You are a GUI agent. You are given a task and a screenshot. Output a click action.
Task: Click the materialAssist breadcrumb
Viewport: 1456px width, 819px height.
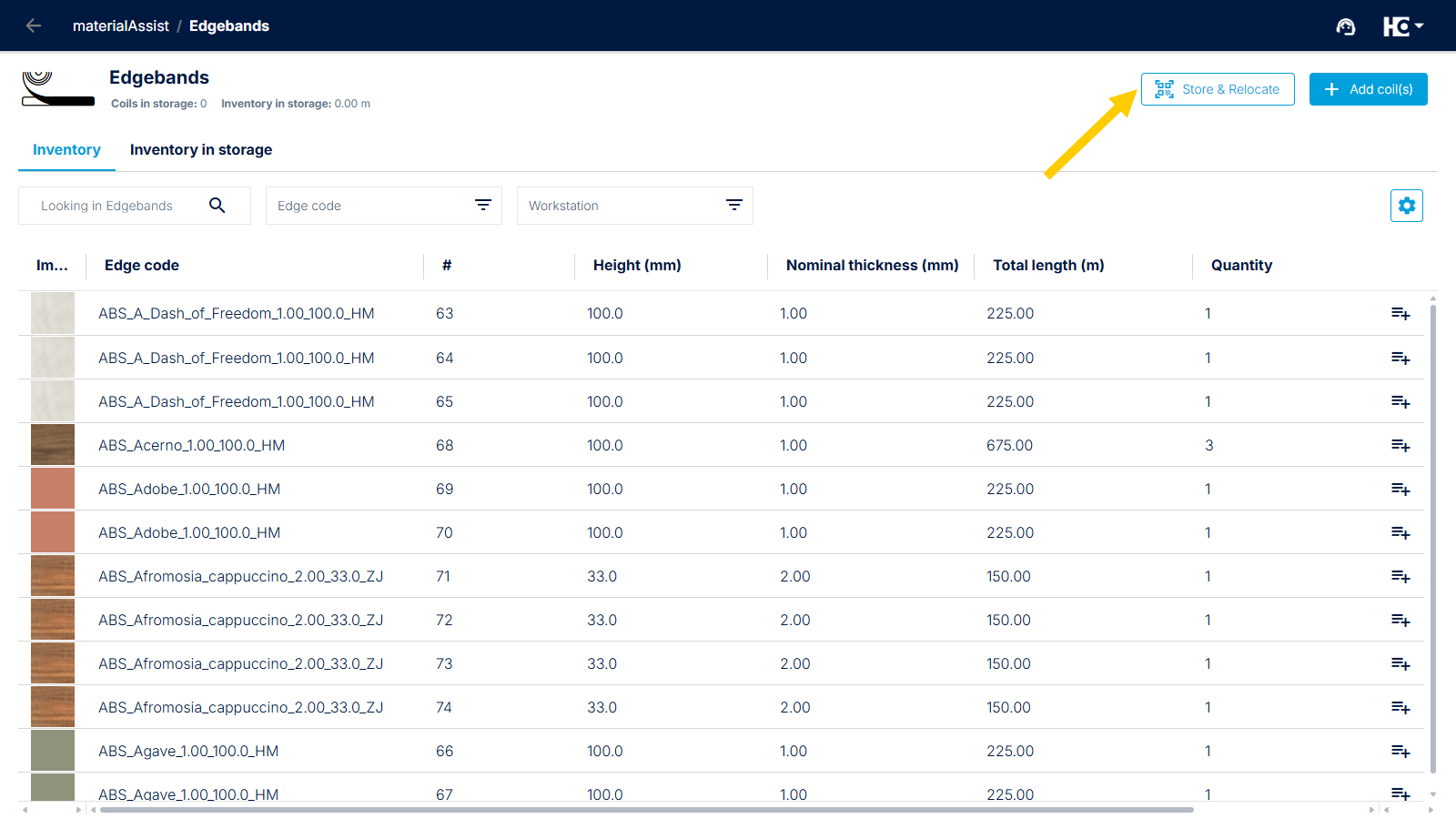point(121,25)
